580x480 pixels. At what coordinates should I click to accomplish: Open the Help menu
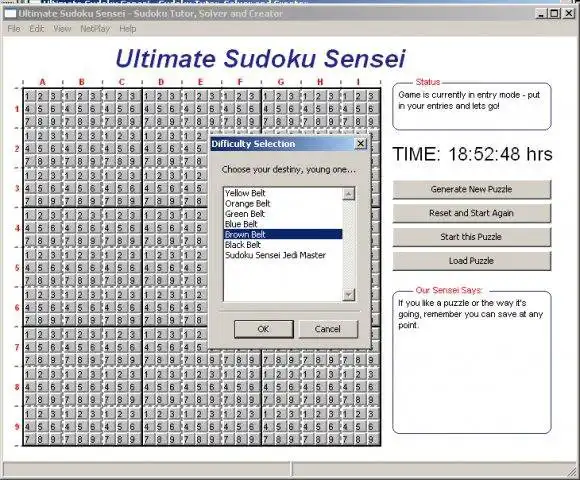click(x=128, y=28)
